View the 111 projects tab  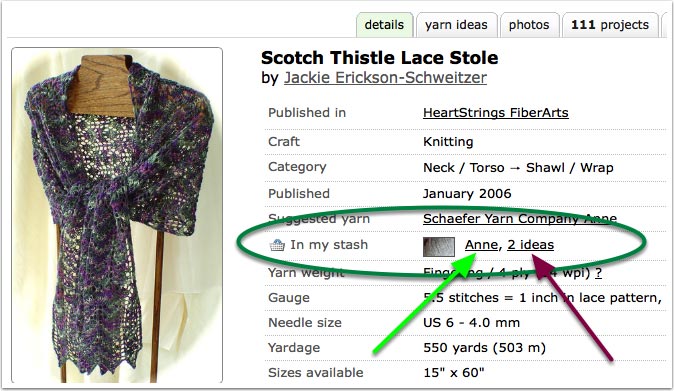coord(610,25)
